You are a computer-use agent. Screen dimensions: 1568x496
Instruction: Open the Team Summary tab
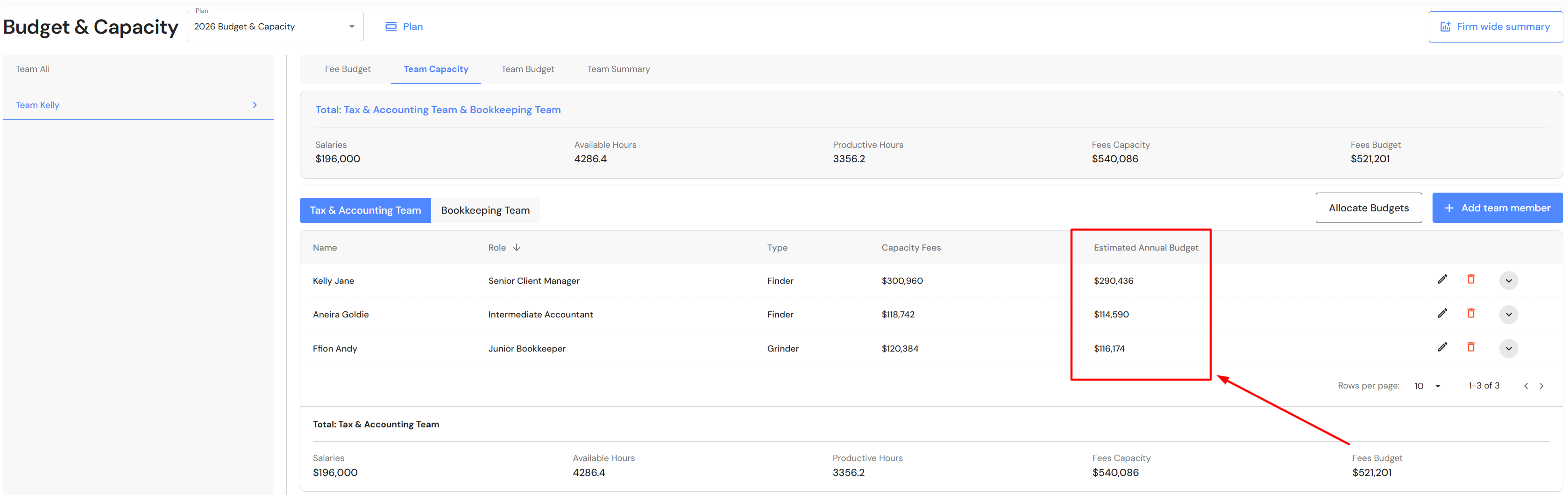[618, 70]
